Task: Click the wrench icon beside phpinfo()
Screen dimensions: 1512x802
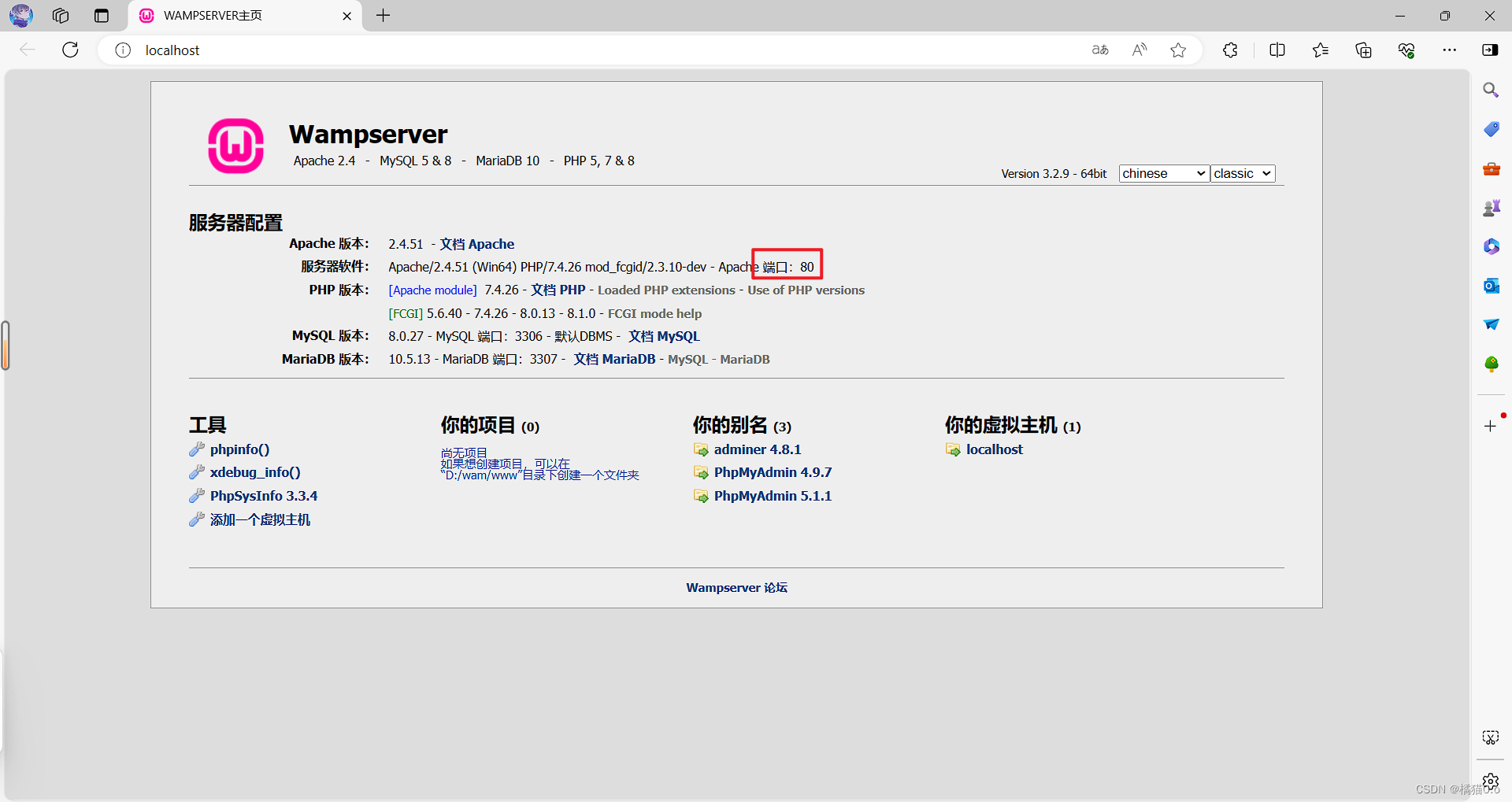Action: 197,449
